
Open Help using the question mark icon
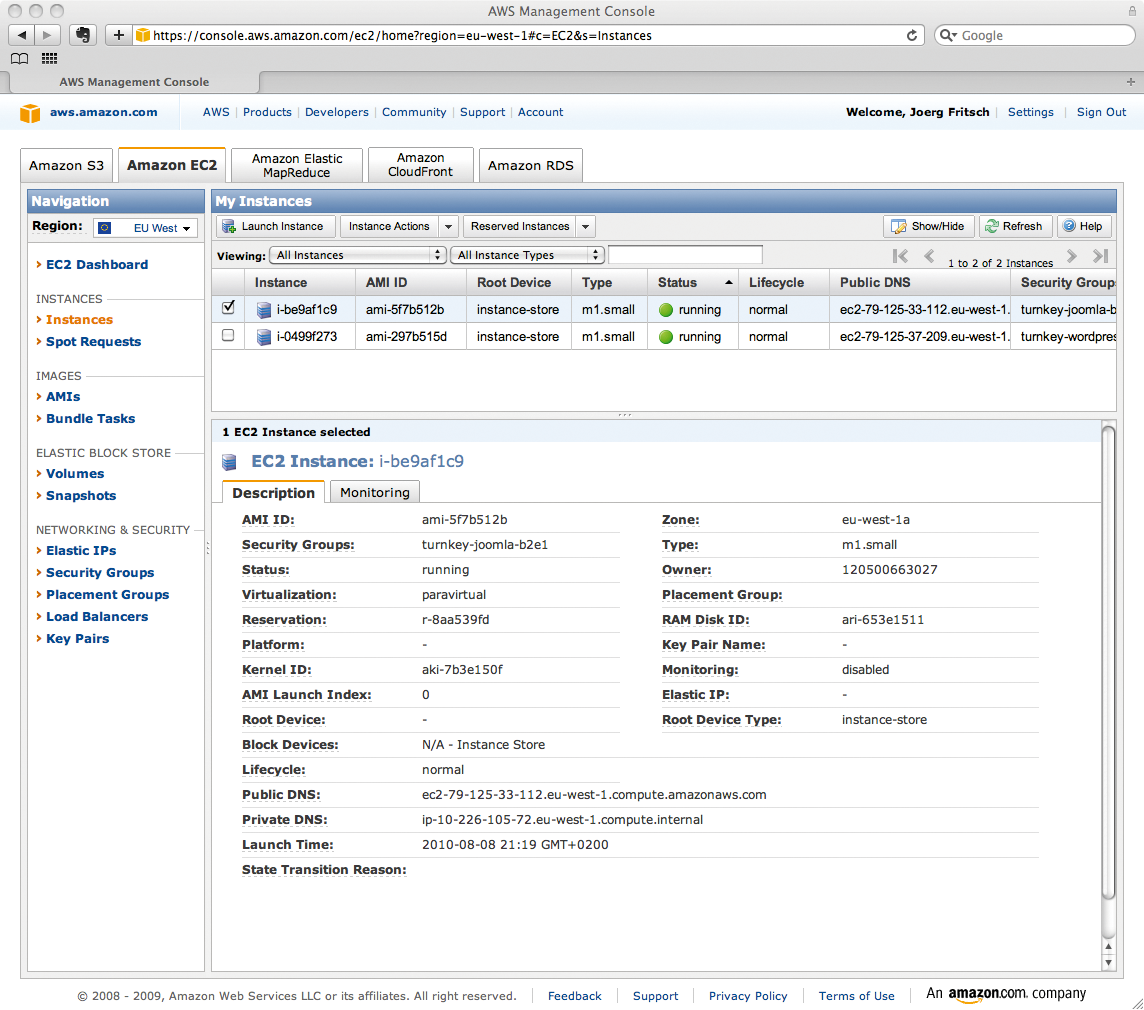click(x=1069, y=226)
